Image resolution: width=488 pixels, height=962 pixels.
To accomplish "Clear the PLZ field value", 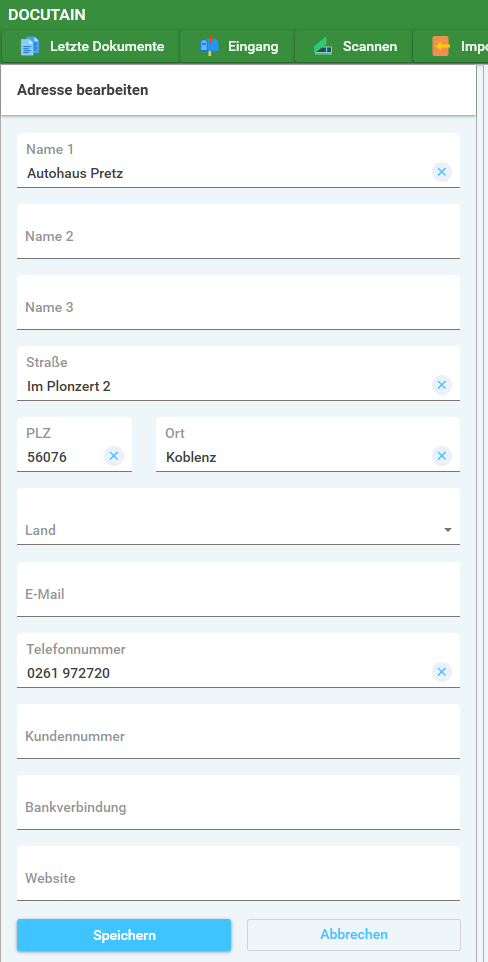I will [x=114, y=456].
